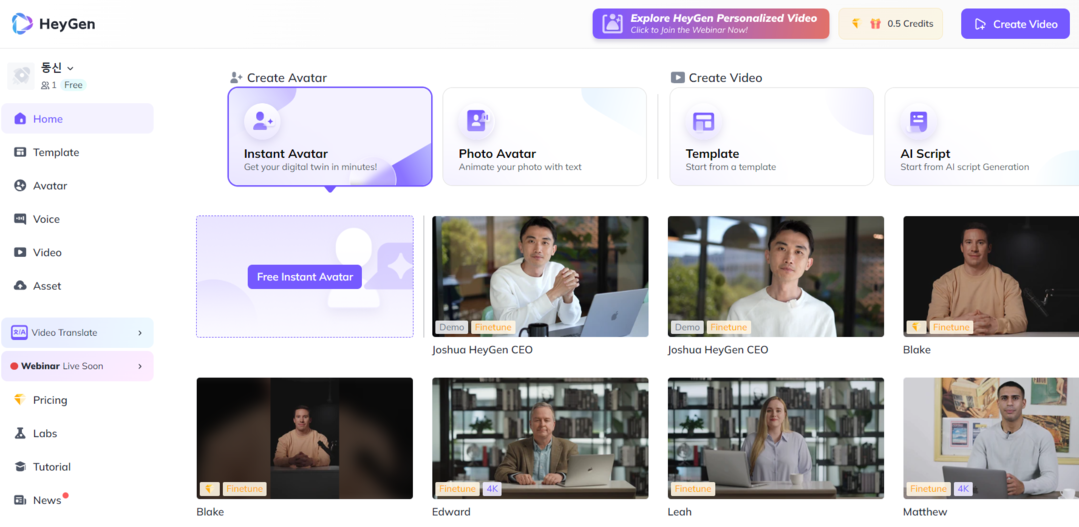The height and width of the screenshot is (527, 1079).
Task: Click the Finetune badge on Leah
Action: [x=693, y=489]
